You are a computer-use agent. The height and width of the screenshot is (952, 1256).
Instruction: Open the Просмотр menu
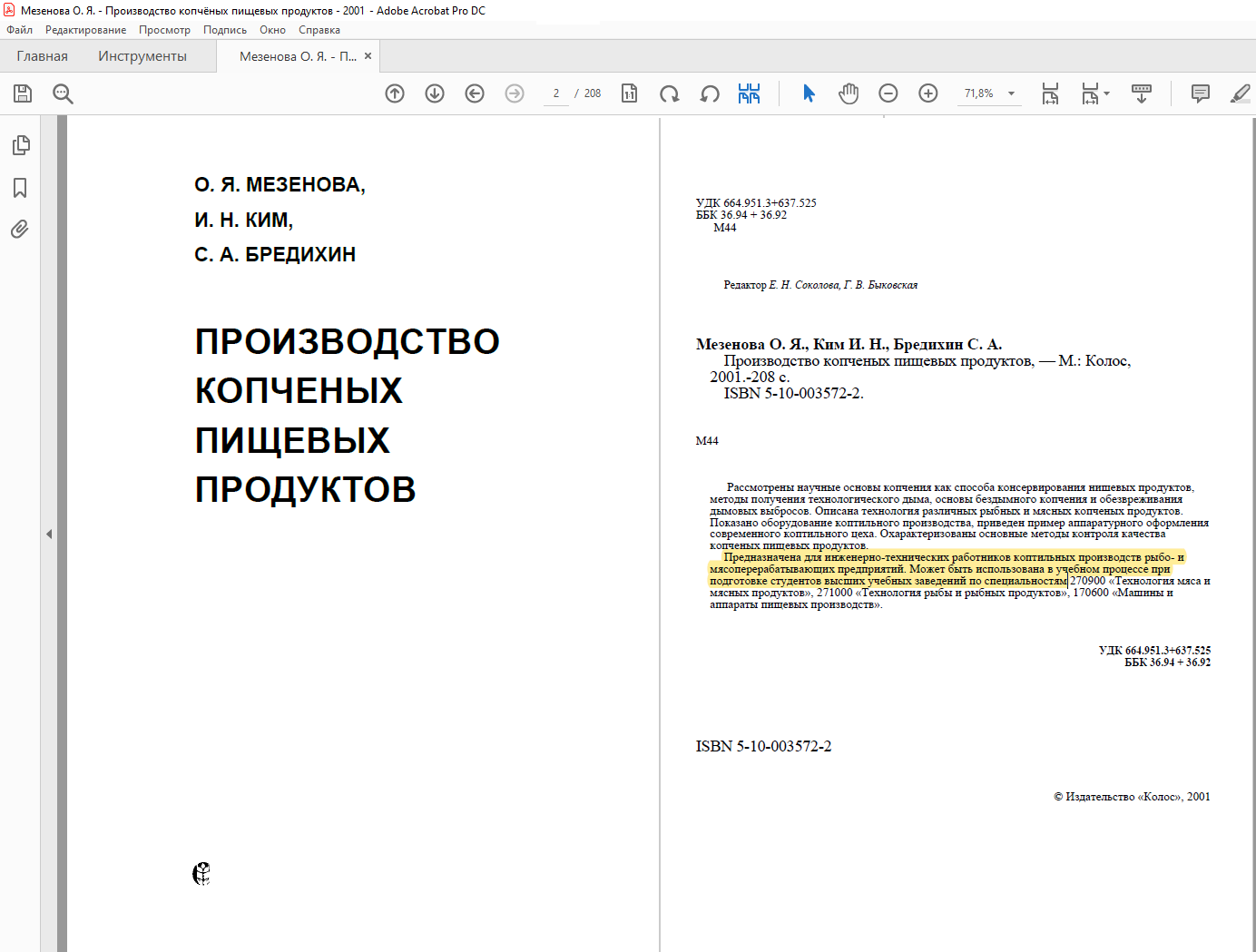(x=164, y=30)
